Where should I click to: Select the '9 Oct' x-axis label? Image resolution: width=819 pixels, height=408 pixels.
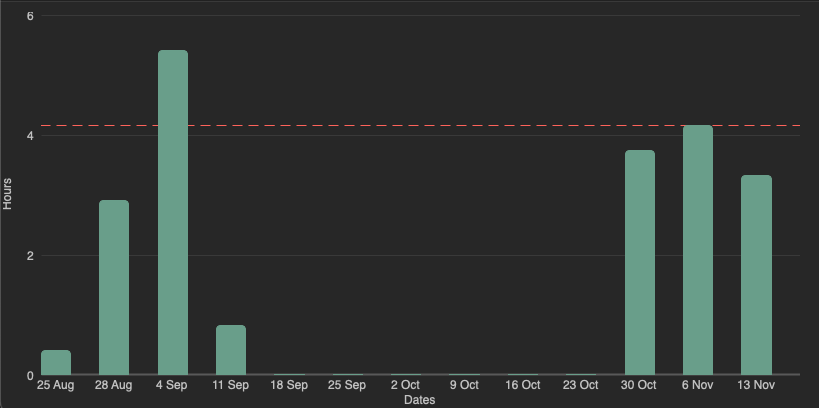464,385
